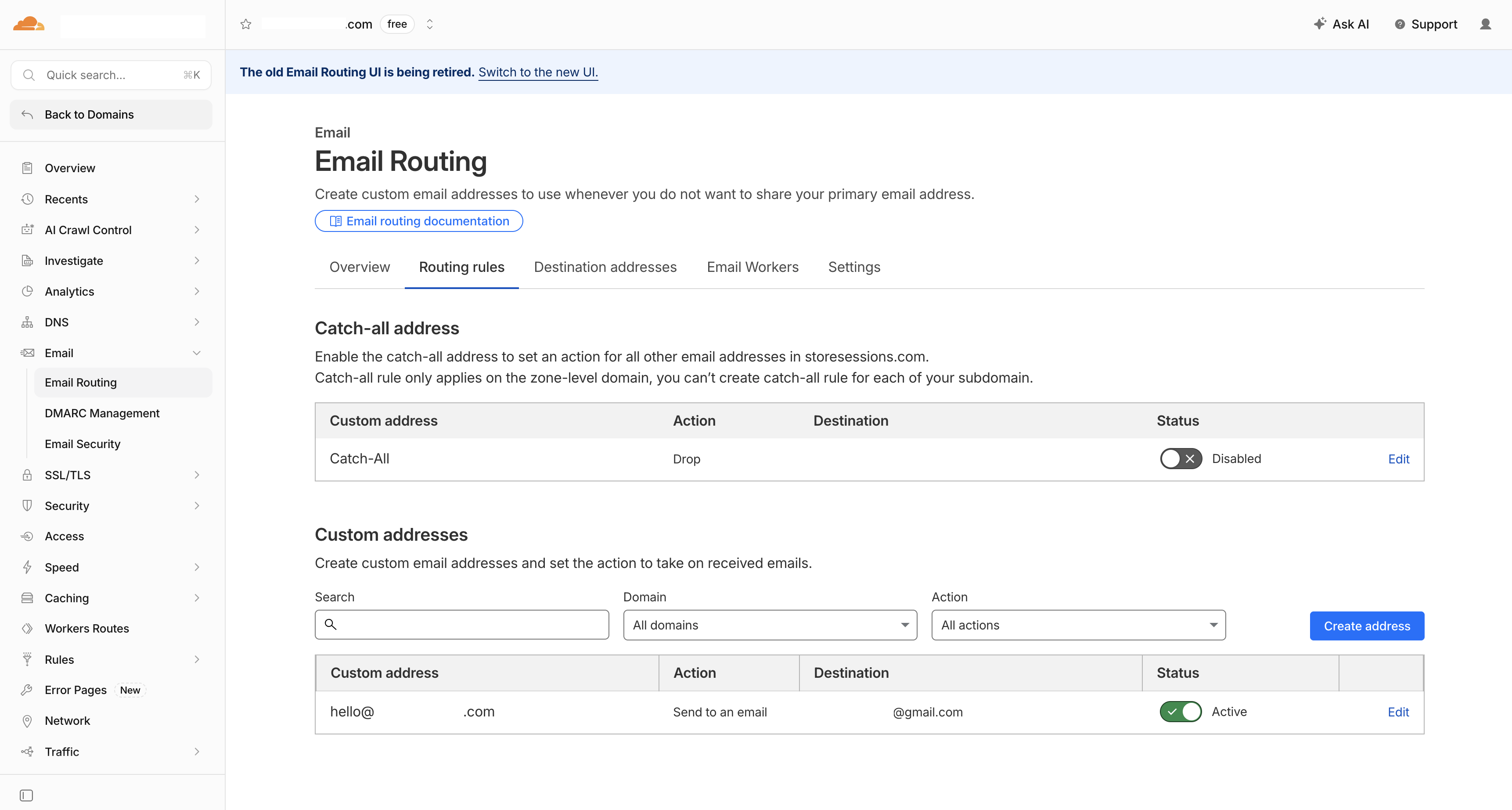This screenshot has height=810, width=1512.
Task: Select the Routing rules tab
Action: (x=462, y=267)
